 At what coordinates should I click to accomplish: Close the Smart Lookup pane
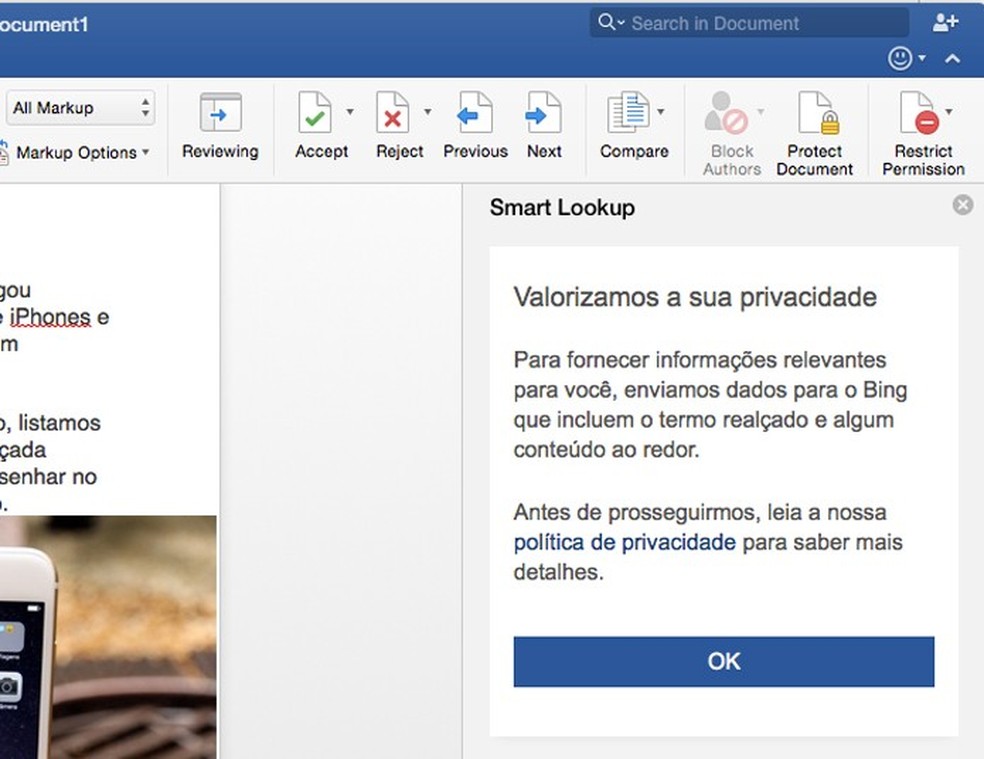pos(962,205)
